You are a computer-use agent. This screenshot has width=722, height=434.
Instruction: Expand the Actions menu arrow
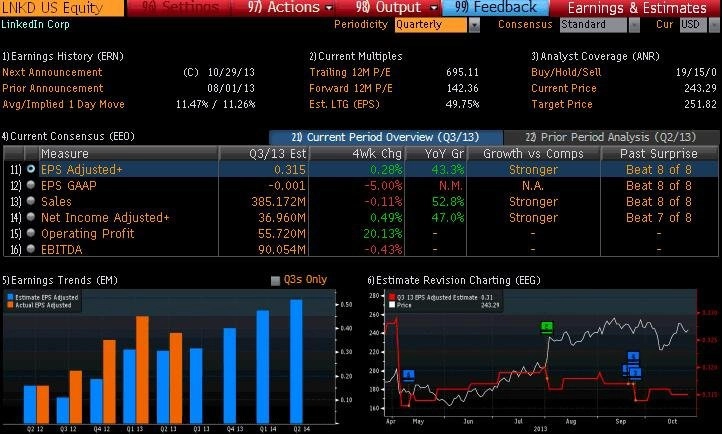329,8
